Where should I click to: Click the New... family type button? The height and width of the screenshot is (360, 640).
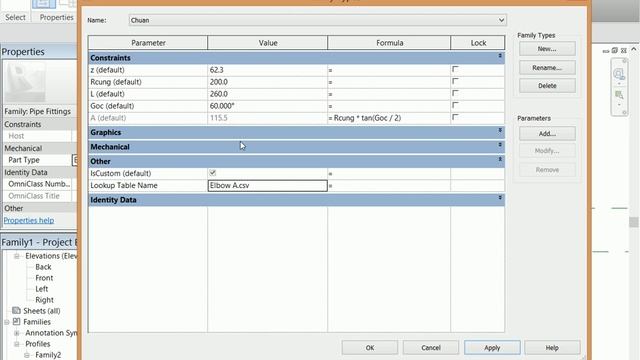547,49
